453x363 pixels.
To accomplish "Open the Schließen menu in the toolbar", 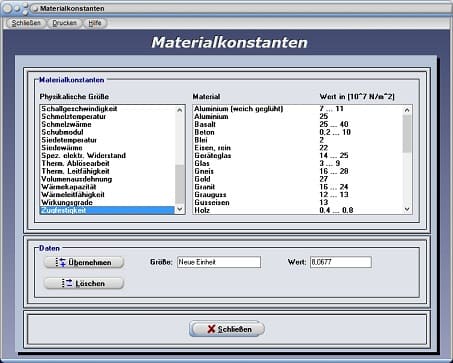I will tap(26, 23).
